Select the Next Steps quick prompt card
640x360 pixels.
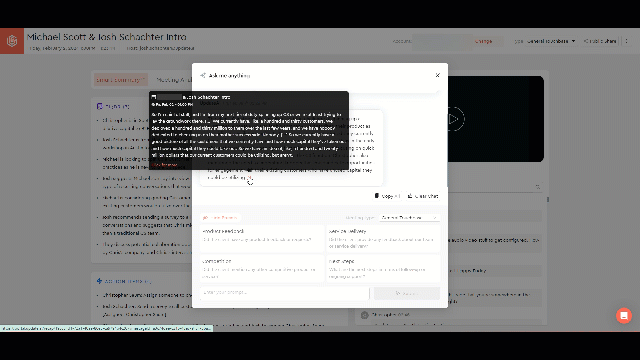tap(383, 268)
